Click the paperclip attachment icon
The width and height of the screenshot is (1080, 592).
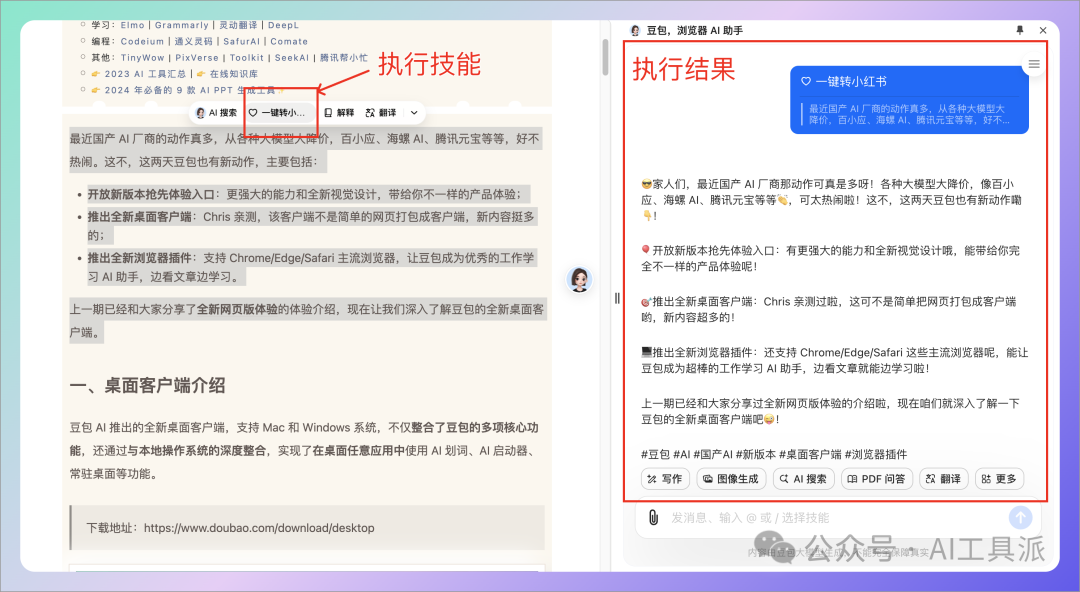point(653,518)
